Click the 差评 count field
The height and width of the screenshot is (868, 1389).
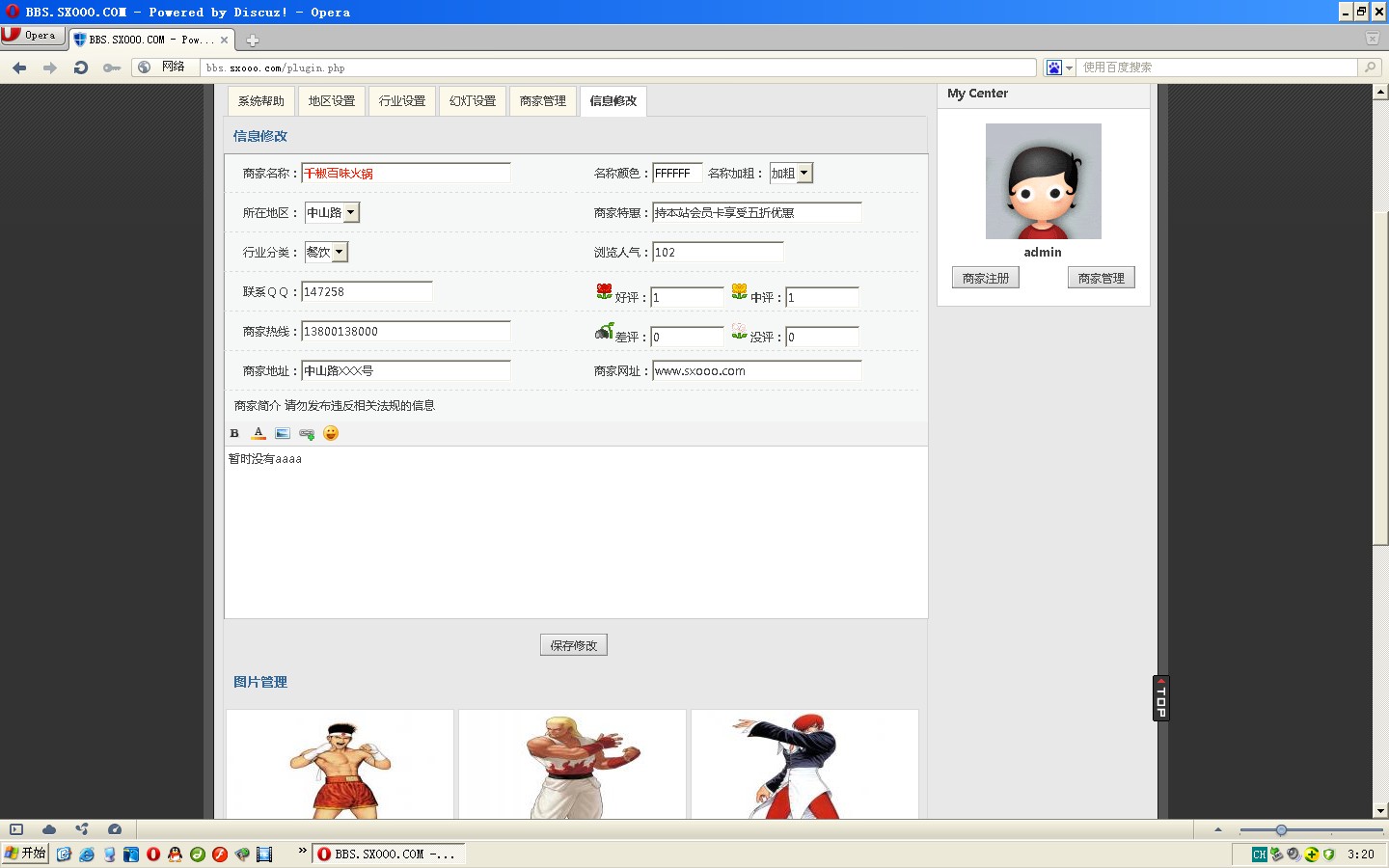click(x=687, y=337)
